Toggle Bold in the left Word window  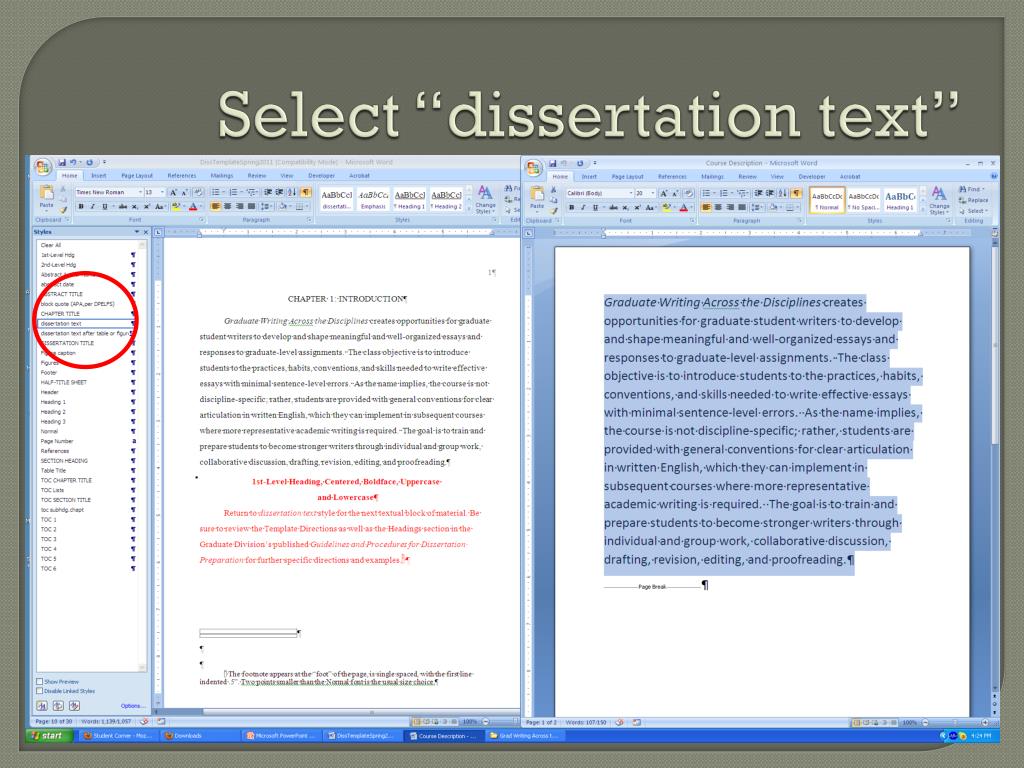(81, 206)
